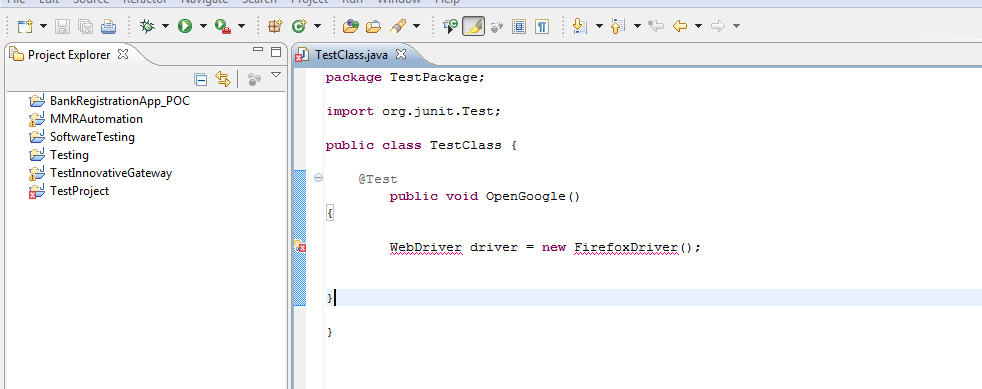
Task: Click the TestClass name in class declaration
Action: (465, 145)
